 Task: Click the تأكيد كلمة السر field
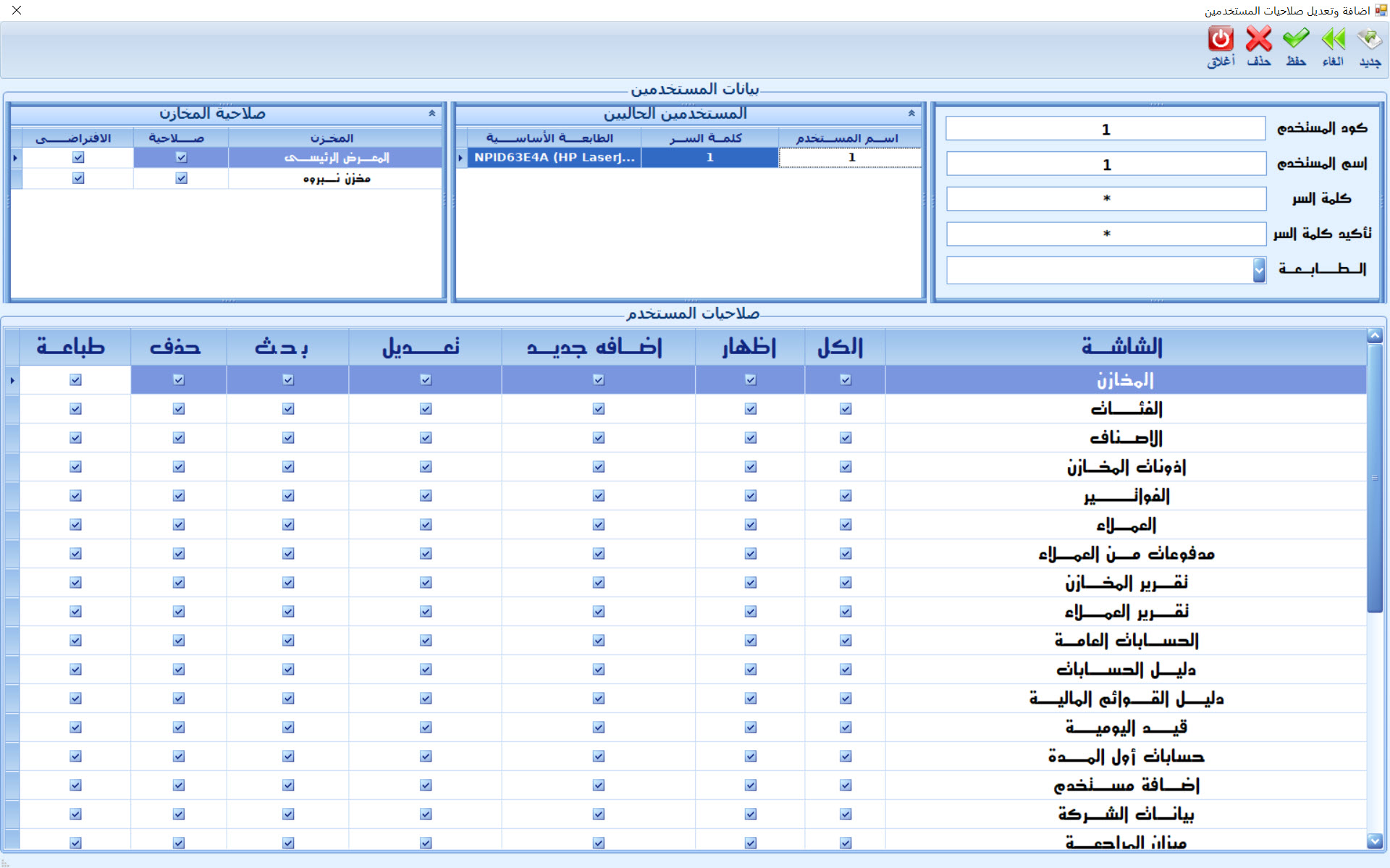[x=1105, y=234]
